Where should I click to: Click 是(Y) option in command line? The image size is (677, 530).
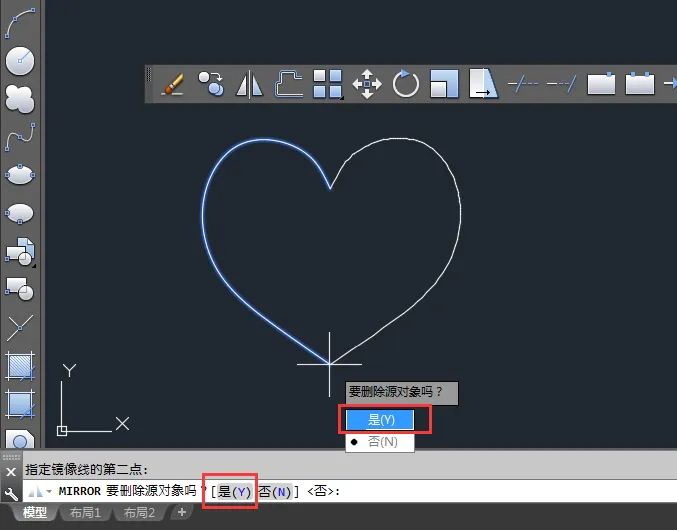[234, 491]
